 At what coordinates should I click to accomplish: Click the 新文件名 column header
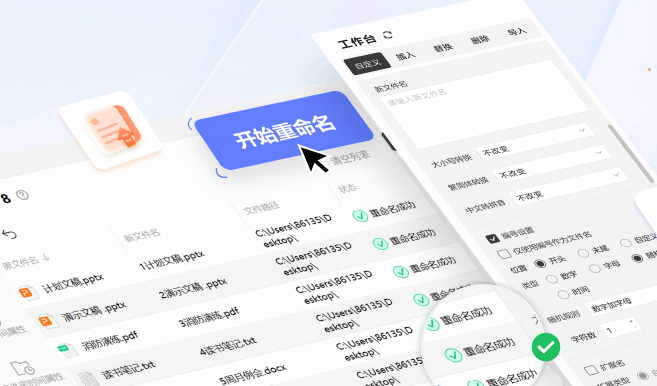(142, 236)
